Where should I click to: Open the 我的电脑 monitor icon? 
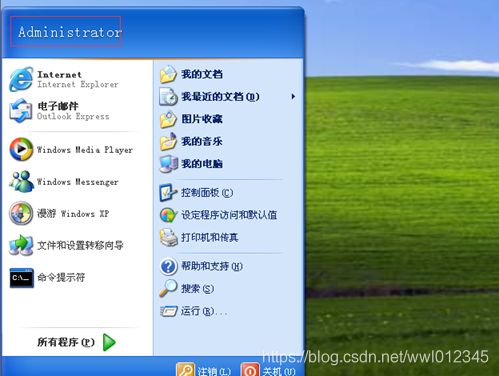(168, 164)
